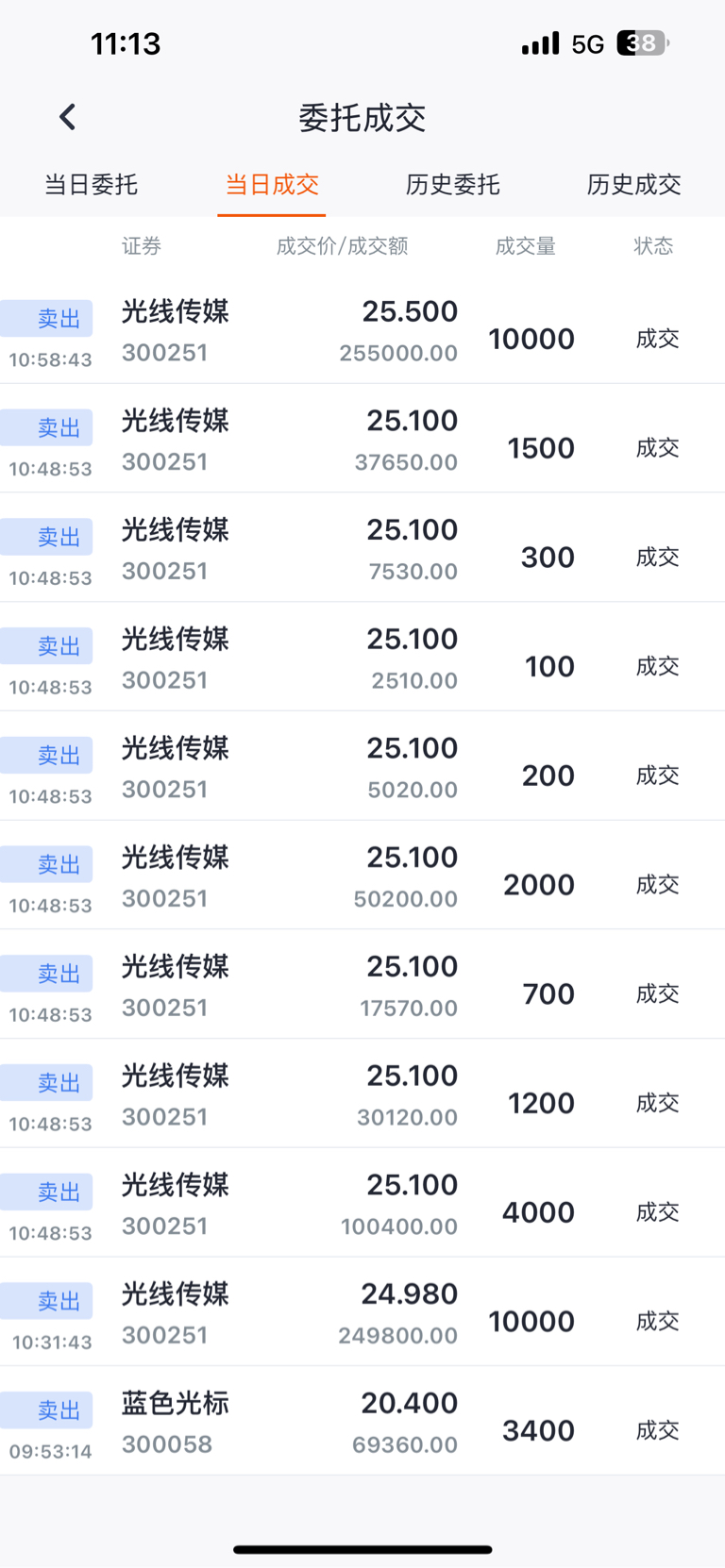
Task: Select the 当日成交 tab
Action: click(272, 185)
